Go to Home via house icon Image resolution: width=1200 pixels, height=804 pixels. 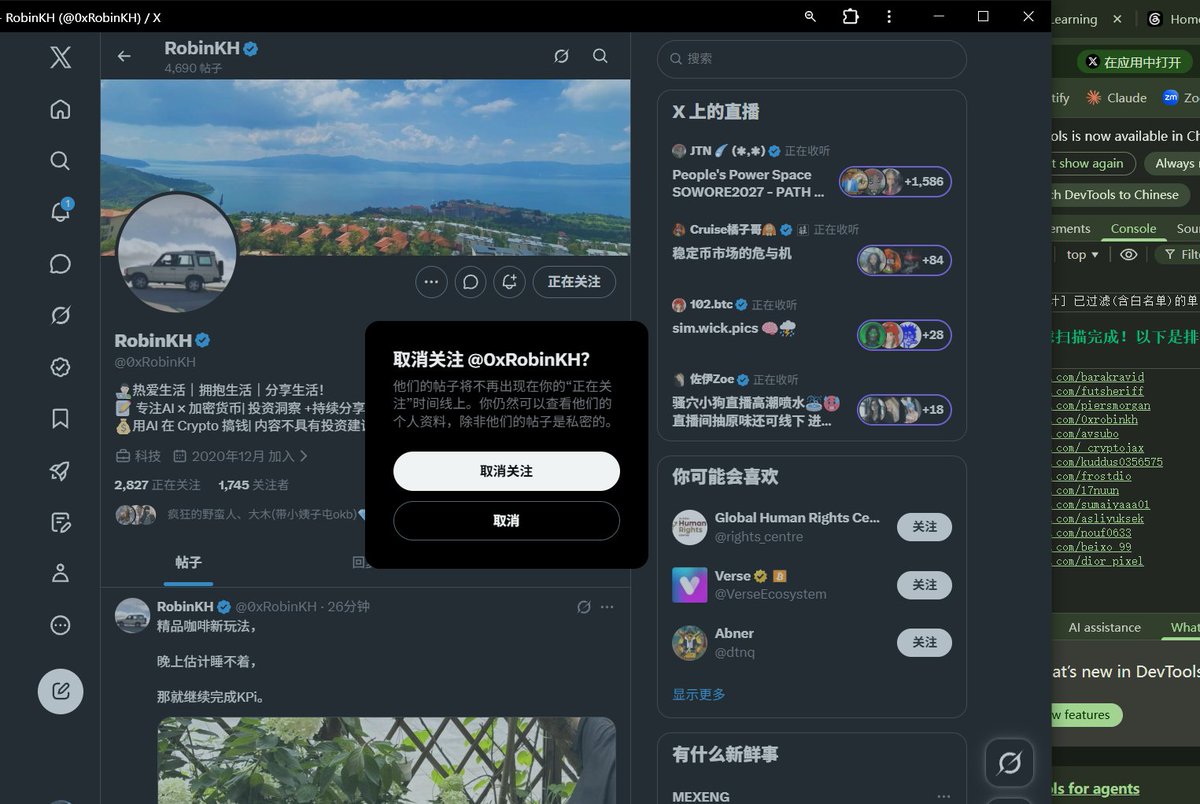(60, 109)
